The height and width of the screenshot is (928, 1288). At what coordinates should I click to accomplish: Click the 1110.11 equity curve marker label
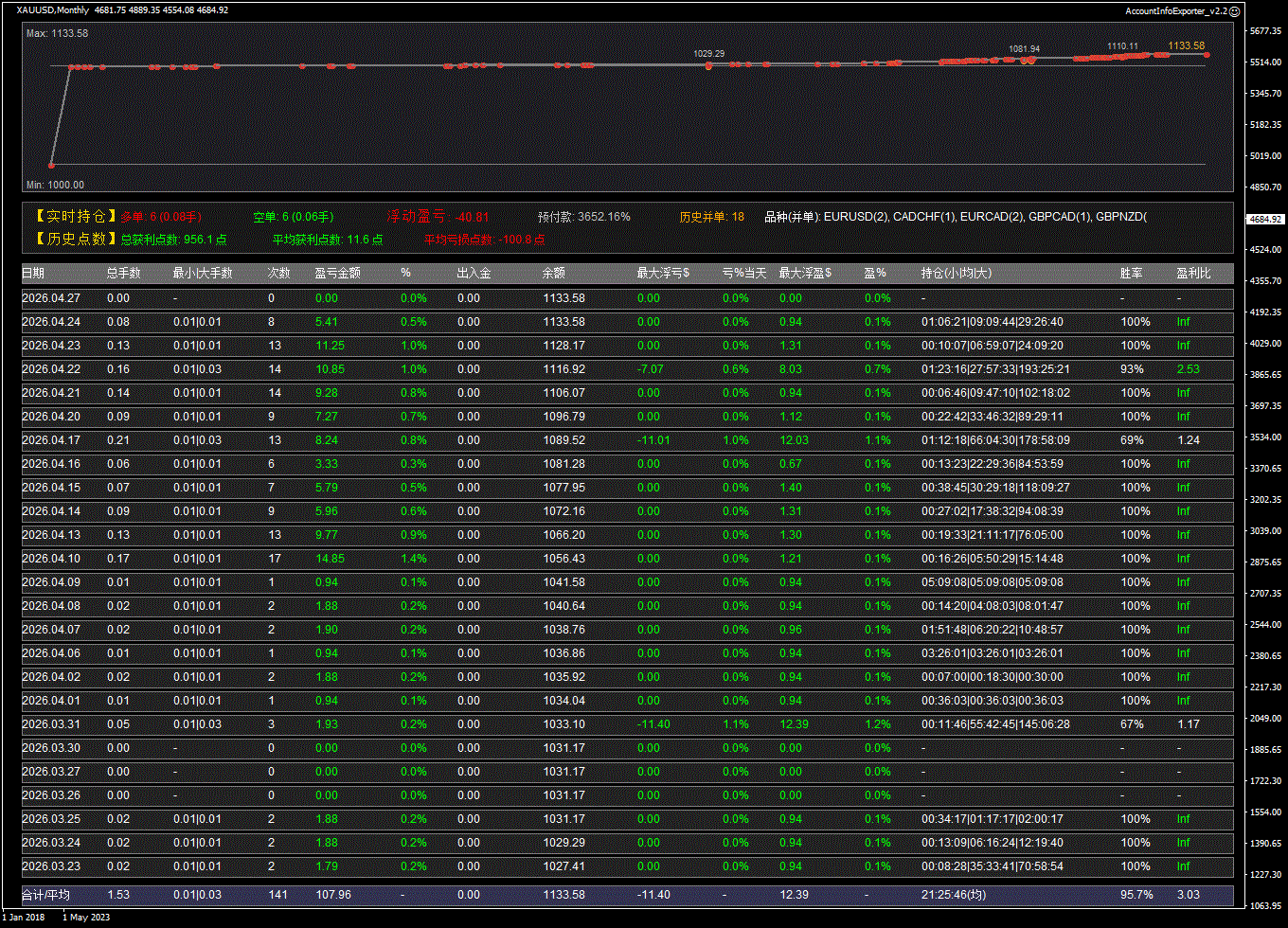1122,46
